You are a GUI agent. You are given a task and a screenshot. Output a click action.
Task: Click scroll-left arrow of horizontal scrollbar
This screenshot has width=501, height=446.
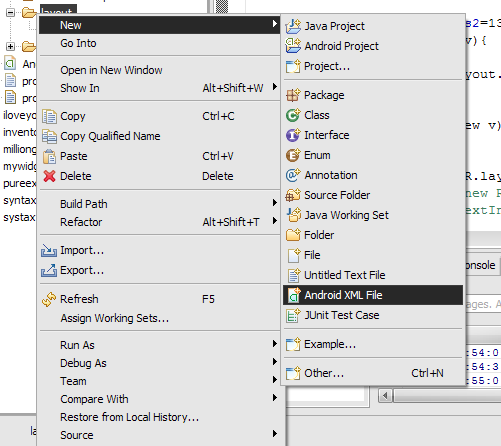[385, 396]
